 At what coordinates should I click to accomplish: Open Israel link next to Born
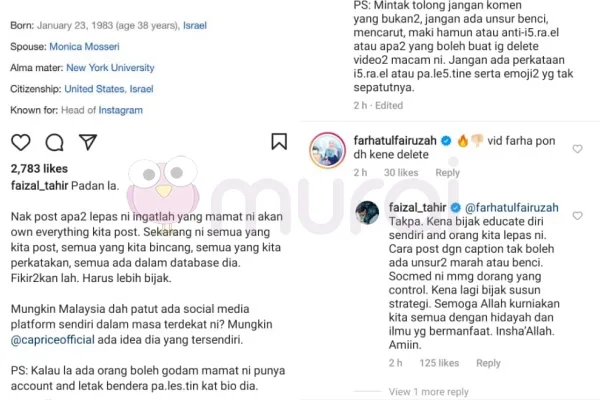[x=195, y=26]
